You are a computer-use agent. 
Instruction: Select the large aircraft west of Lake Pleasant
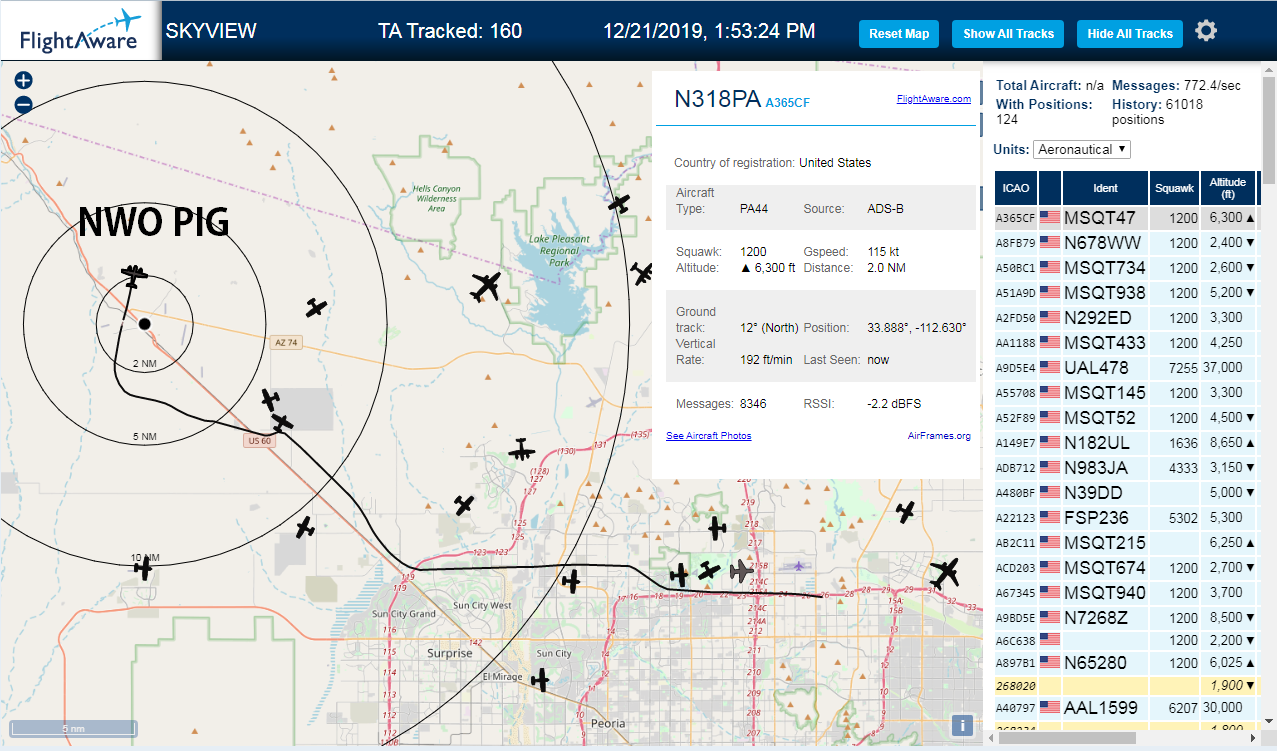click(487, 287)
